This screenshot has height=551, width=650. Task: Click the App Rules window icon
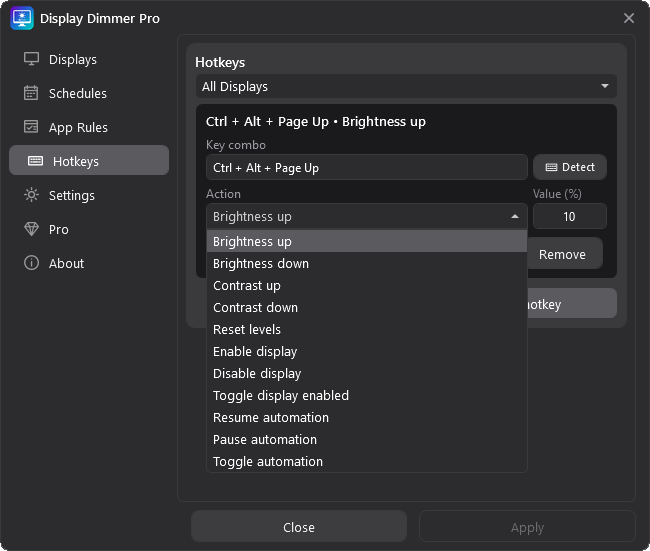tap(31, 127)
